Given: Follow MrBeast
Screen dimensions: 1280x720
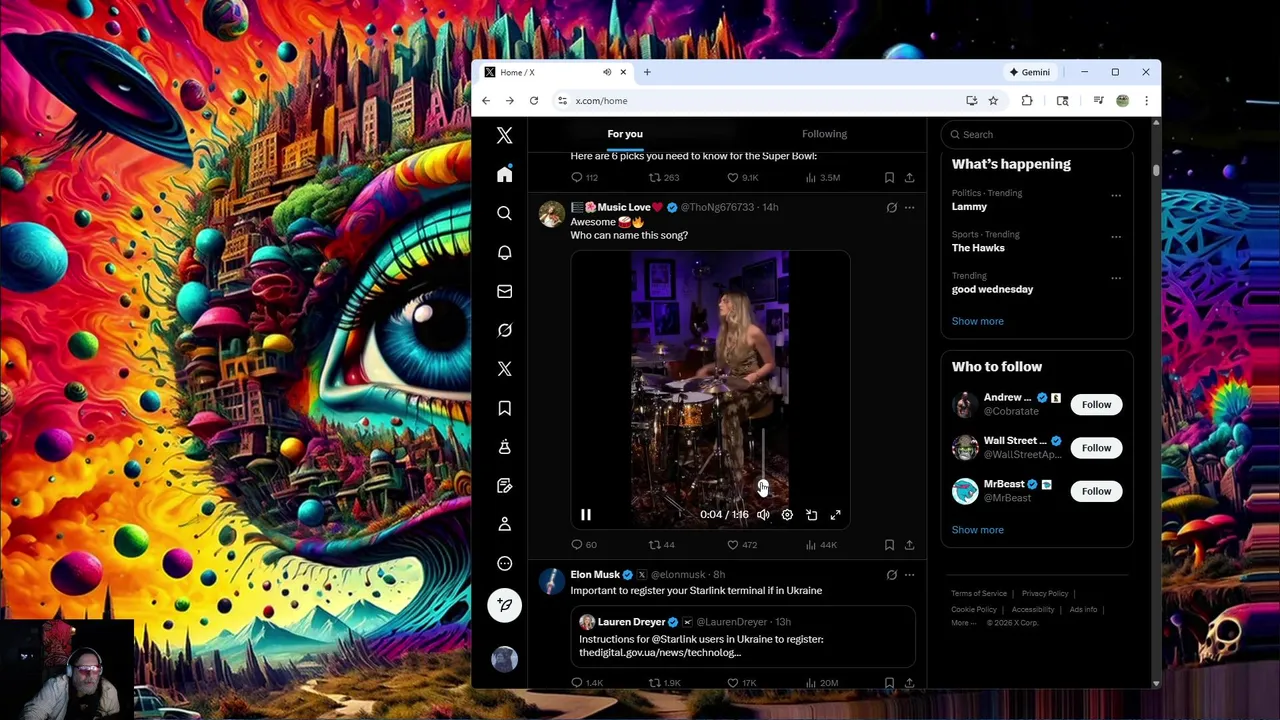Looking at the screenshot, I should click(x=1096, y=491).
